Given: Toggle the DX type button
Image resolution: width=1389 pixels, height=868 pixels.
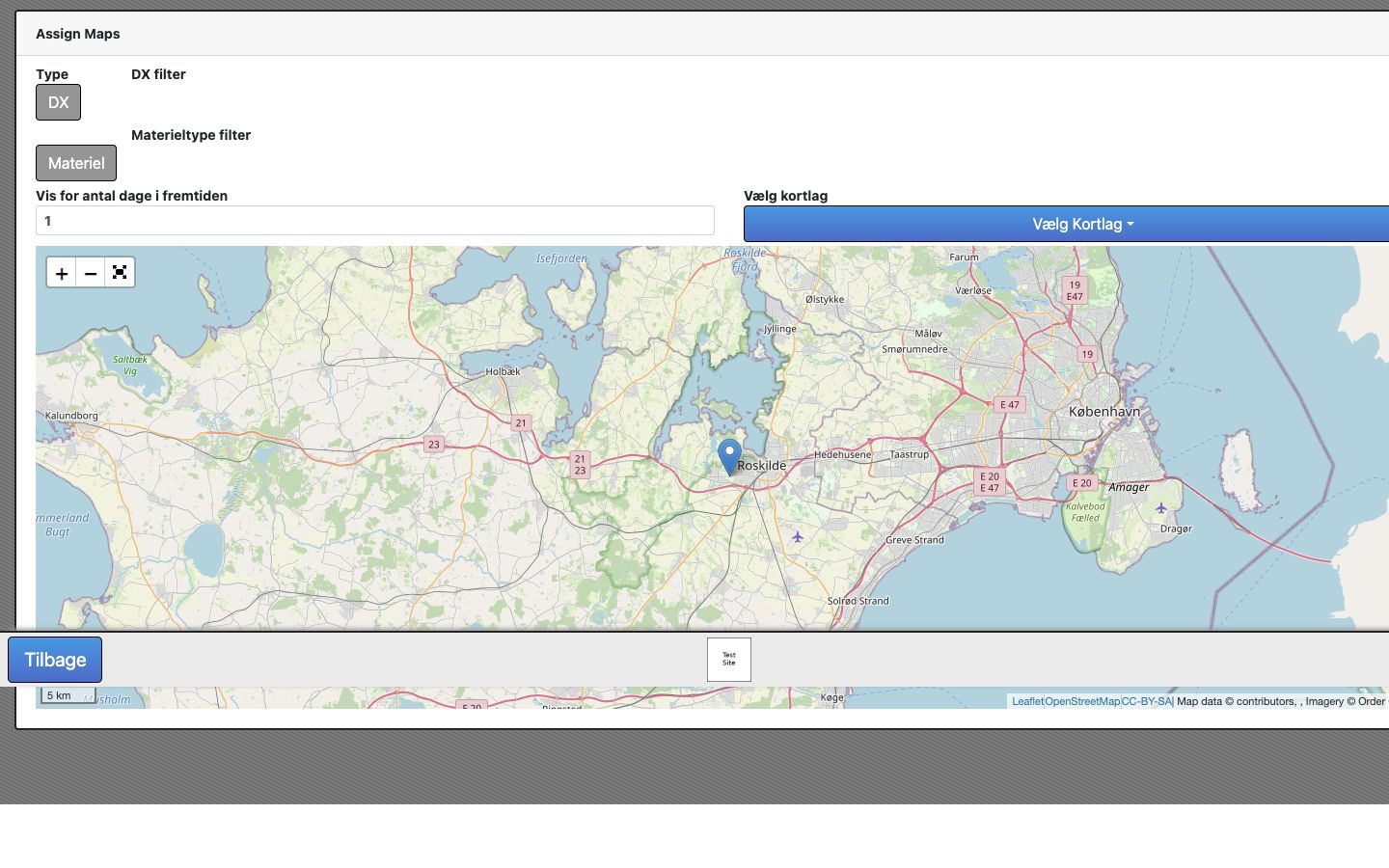Looking at the screenshot, I should tap(58, 102).
